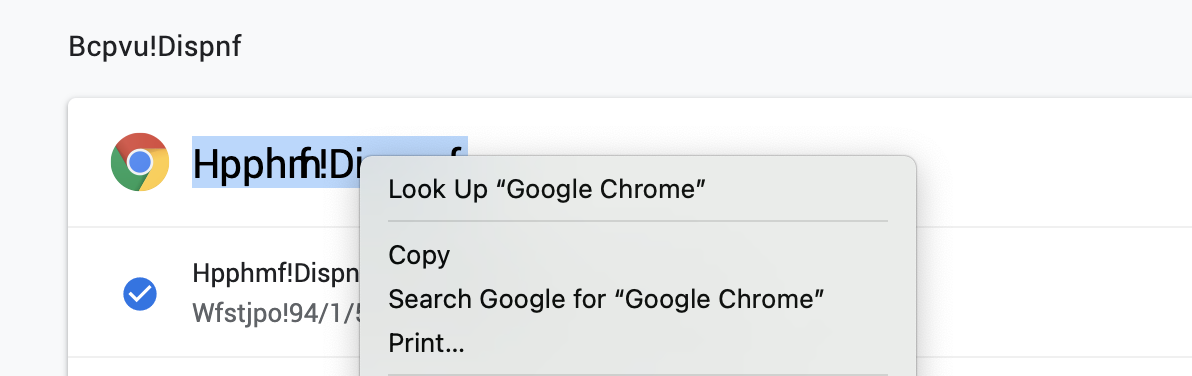Image resolution: width=1192 pixels, height=376 pixels.
Task: Click the empty menu padding above Look Up entry
Action: (x=638, y=165)
